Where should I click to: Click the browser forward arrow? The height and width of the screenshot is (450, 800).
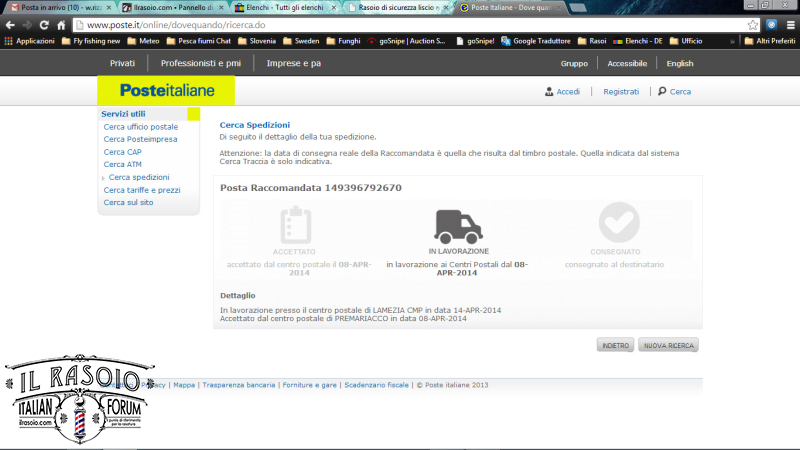(27, 25)
